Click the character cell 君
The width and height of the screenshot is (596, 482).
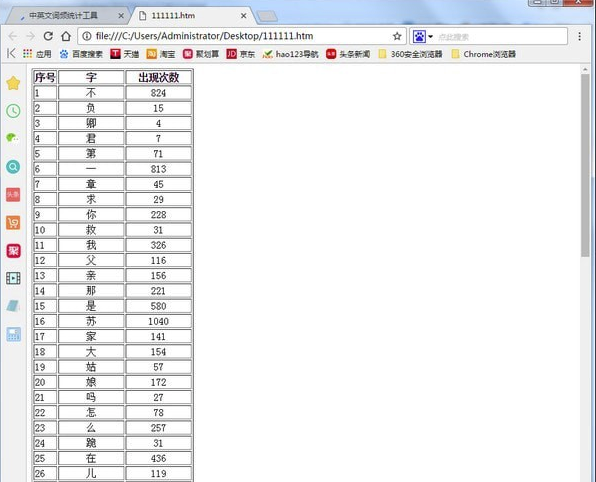91,138
